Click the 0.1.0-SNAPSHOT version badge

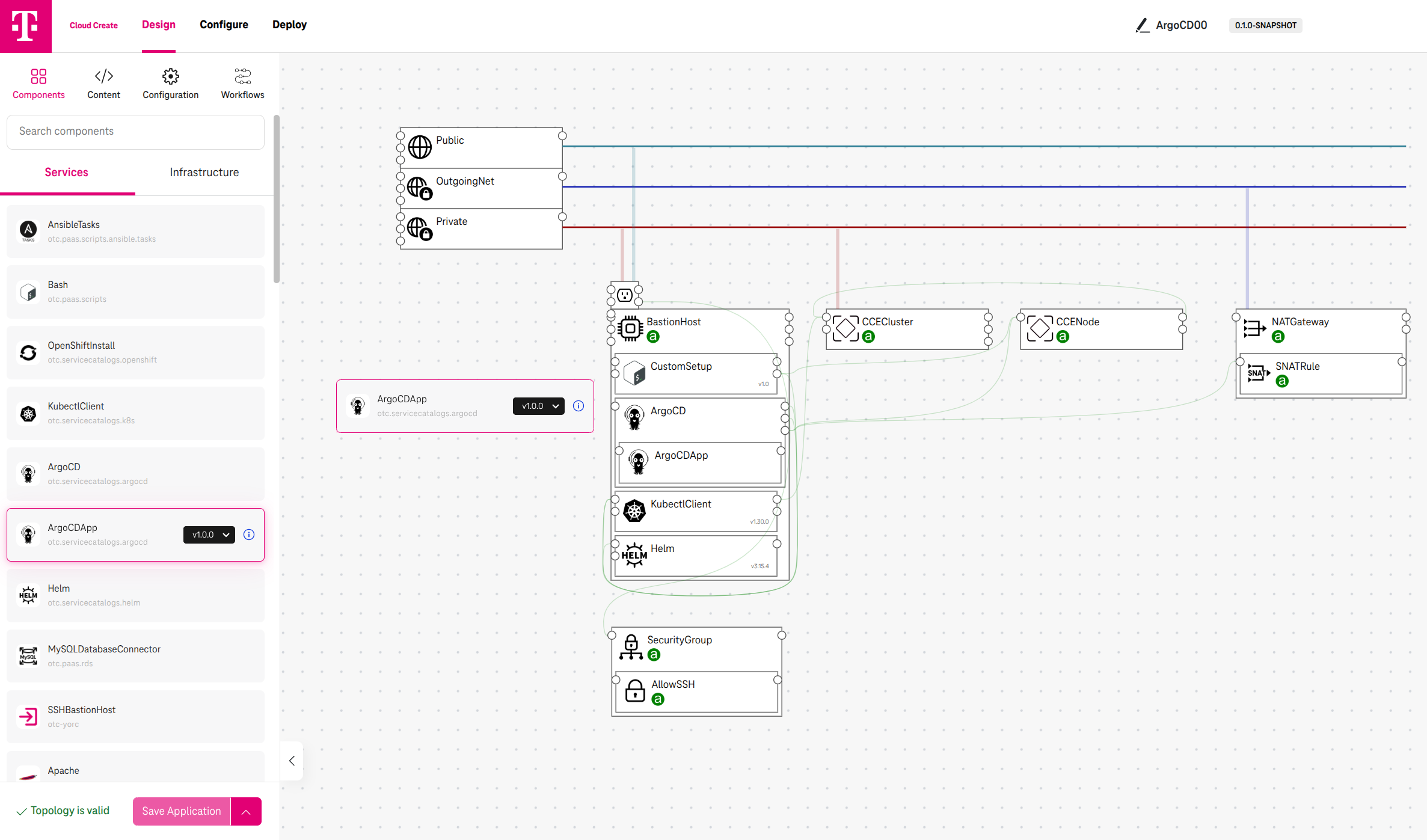click(1266, 25)
